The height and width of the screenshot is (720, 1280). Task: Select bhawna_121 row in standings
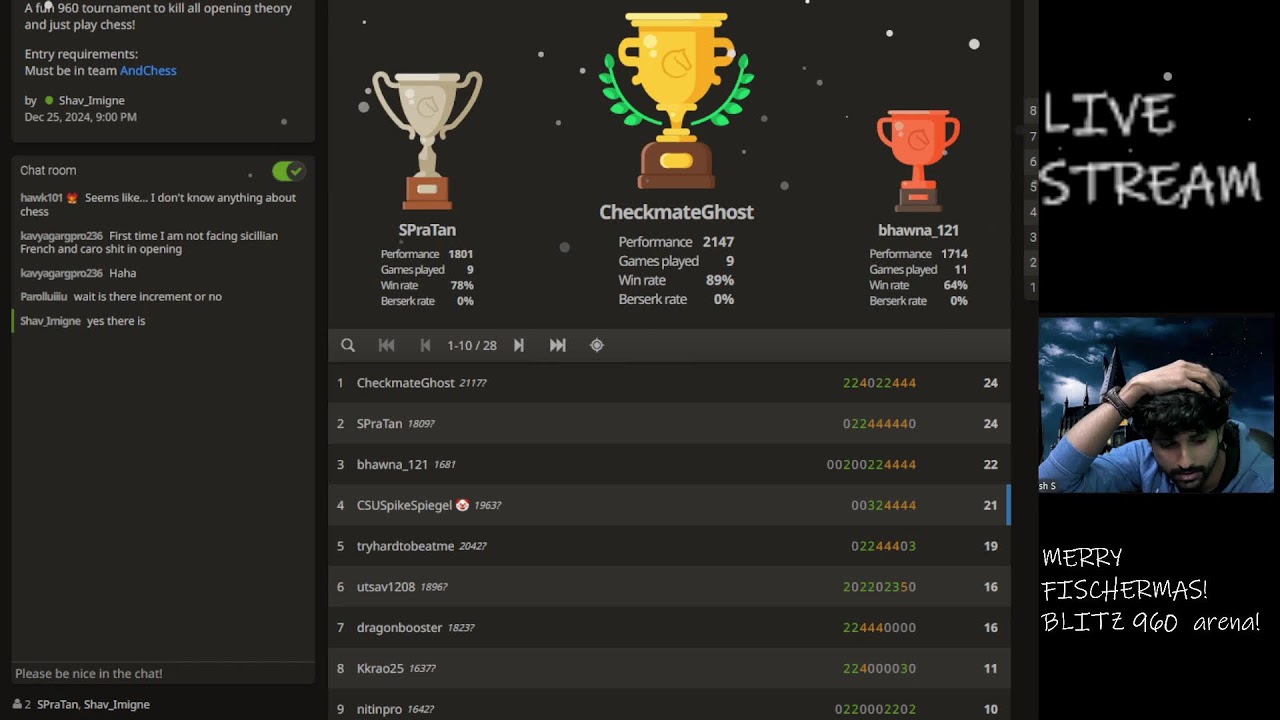click(669, 465)
